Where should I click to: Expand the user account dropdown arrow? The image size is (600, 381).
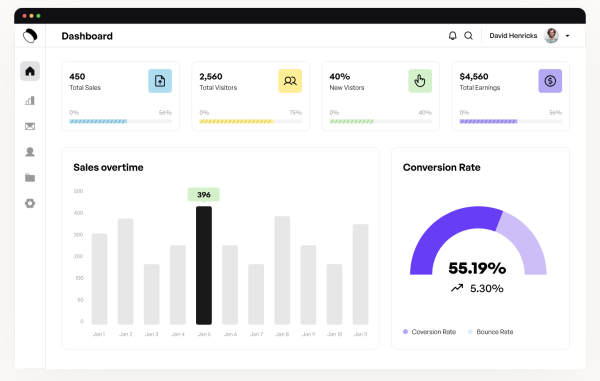pyautogui.click(x=567, y=36)
